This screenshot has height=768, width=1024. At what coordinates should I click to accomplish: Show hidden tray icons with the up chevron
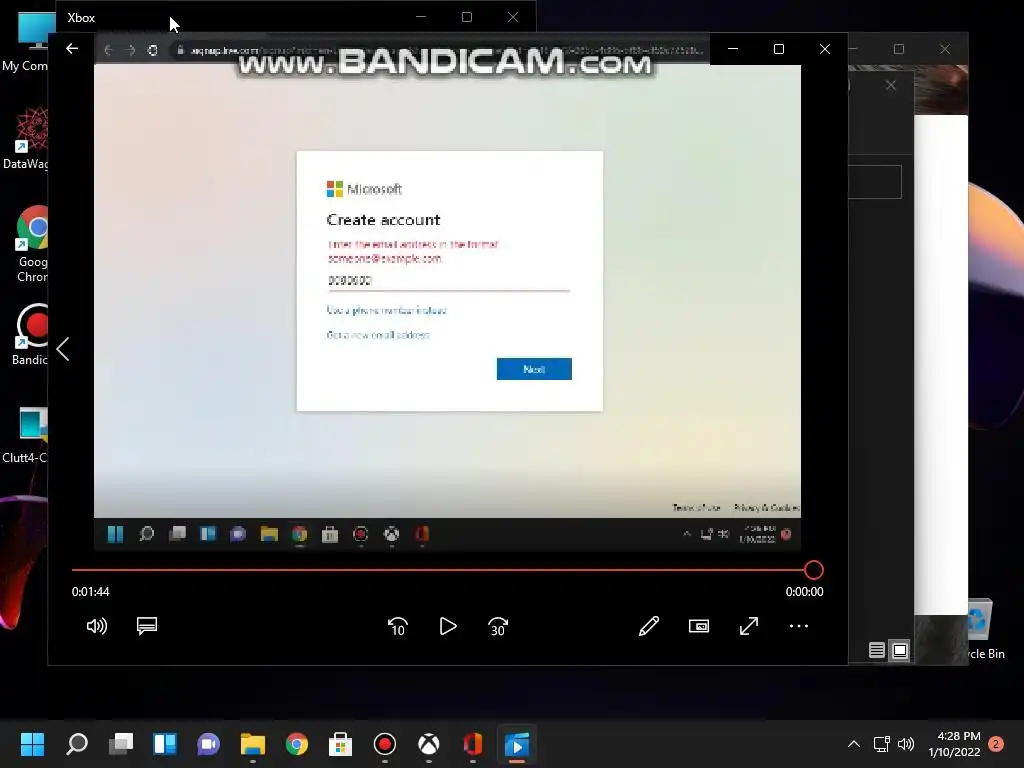(x=854, y=744)
